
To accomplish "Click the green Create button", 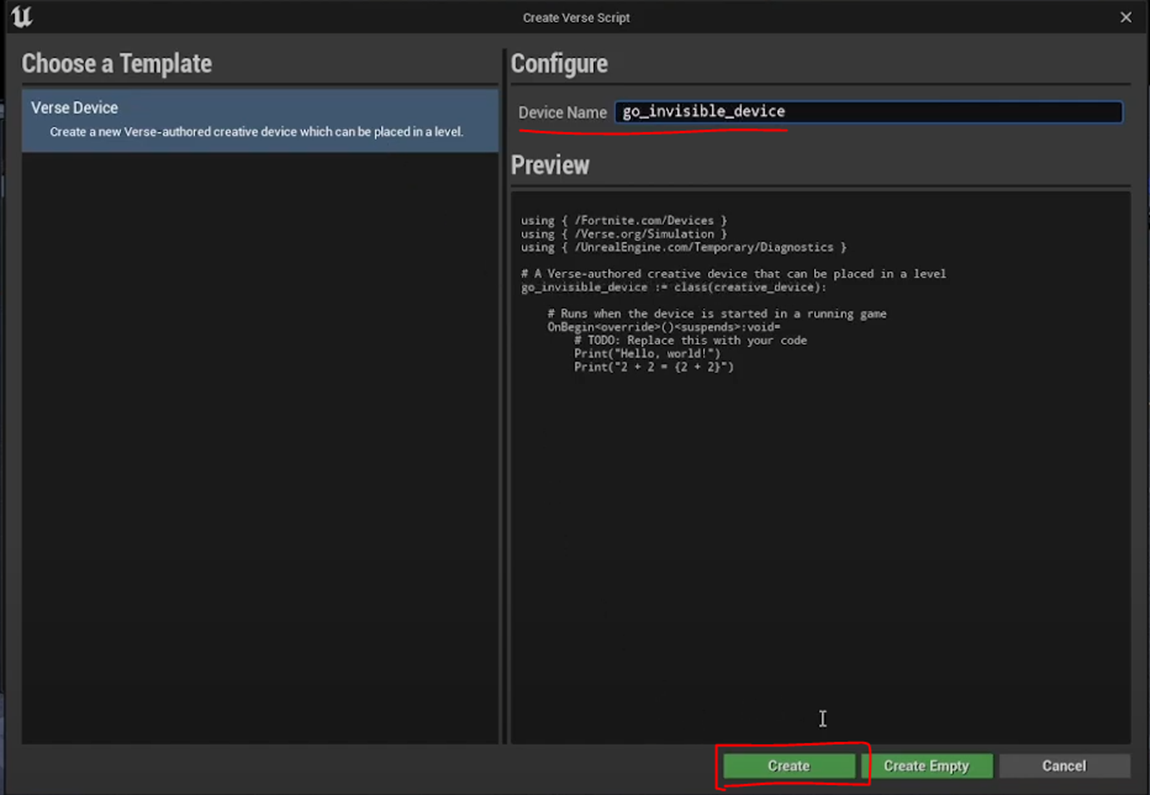I will (x=788, y=766).
